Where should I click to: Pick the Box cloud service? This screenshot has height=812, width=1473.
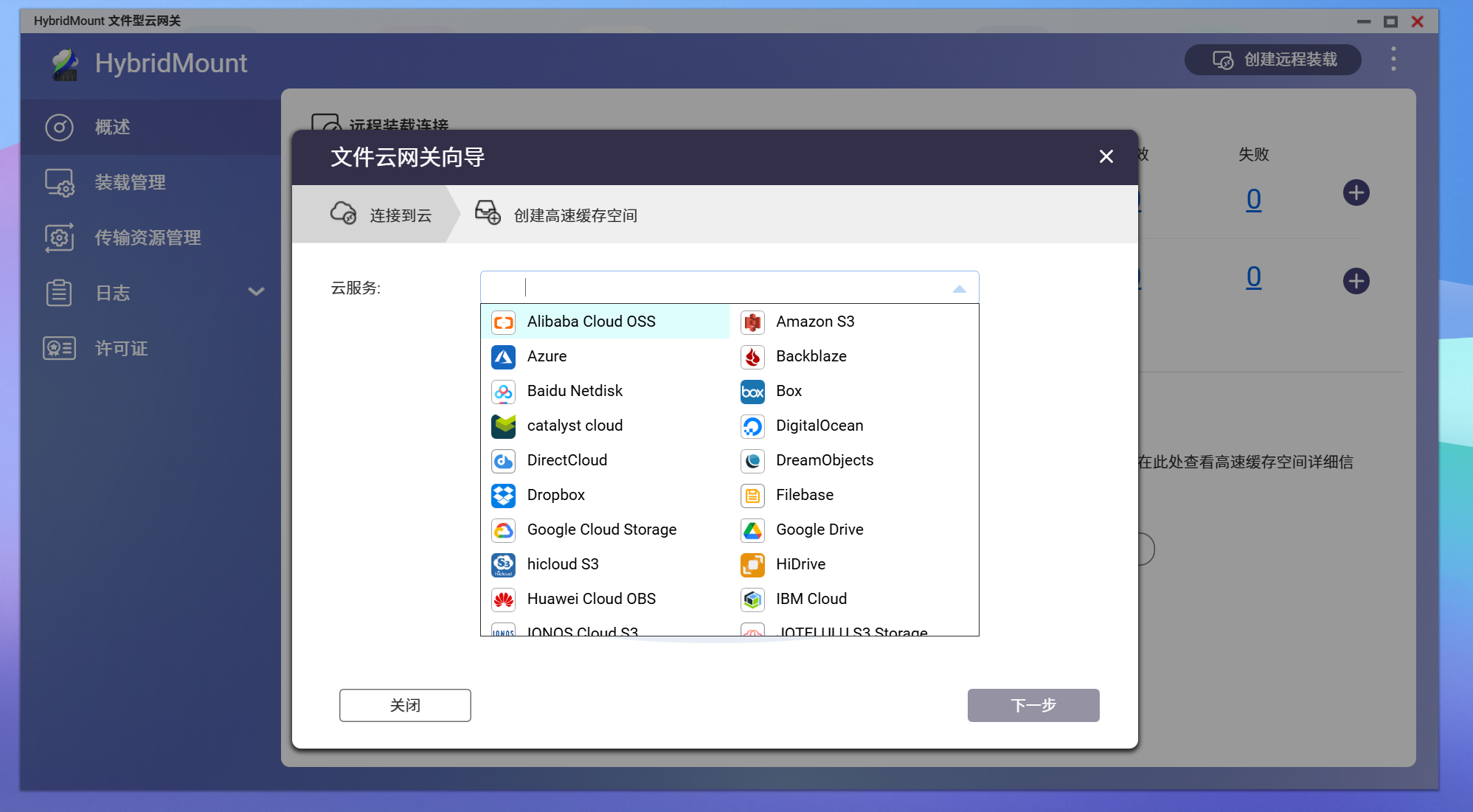[788, 391]
